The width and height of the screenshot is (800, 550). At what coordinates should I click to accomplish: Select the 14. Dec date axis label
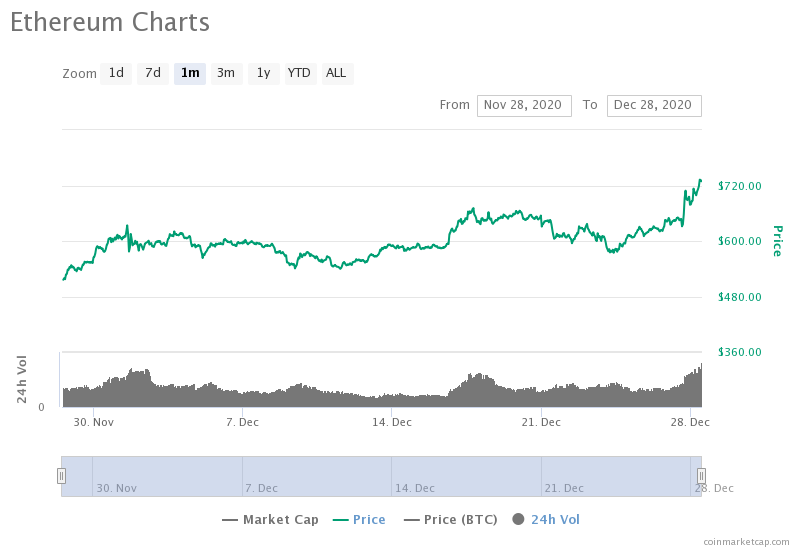(392, 422)
